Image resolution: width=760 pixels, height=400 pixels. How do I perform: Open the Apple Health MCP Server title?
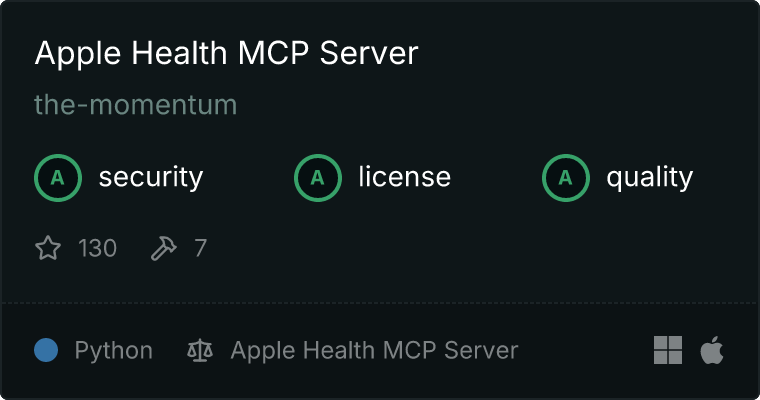point(226,53)
